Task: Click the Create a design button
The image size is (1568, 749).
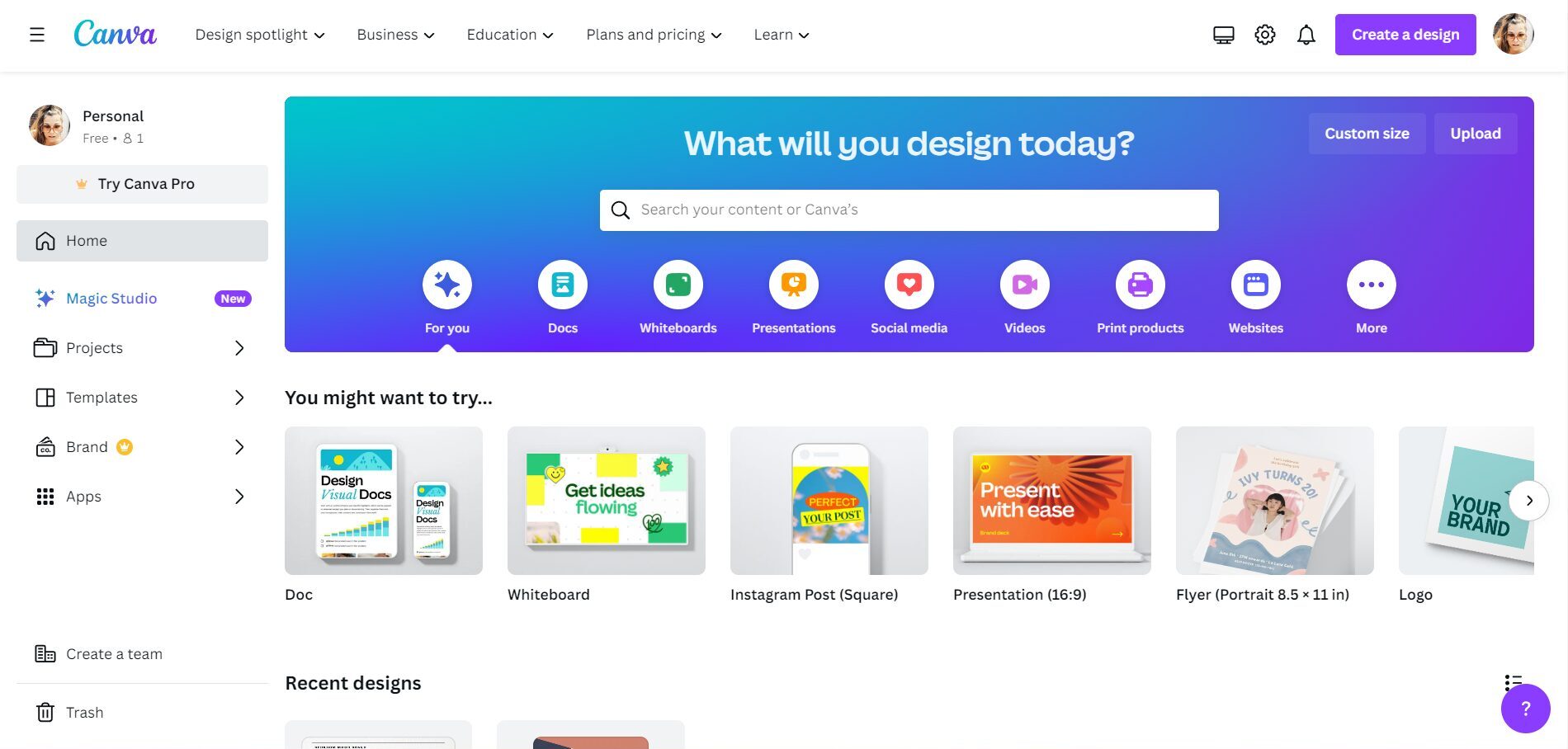Action: (x=1405, y=35)
